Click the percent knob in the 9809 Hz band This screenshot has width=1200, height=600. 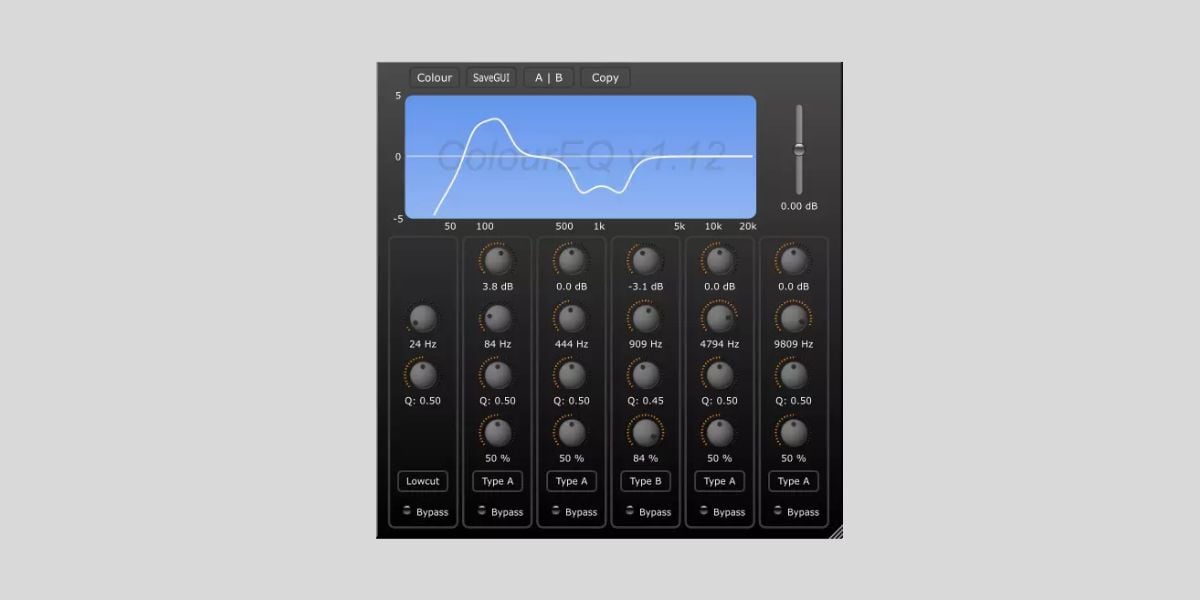[x=793, y=433]
